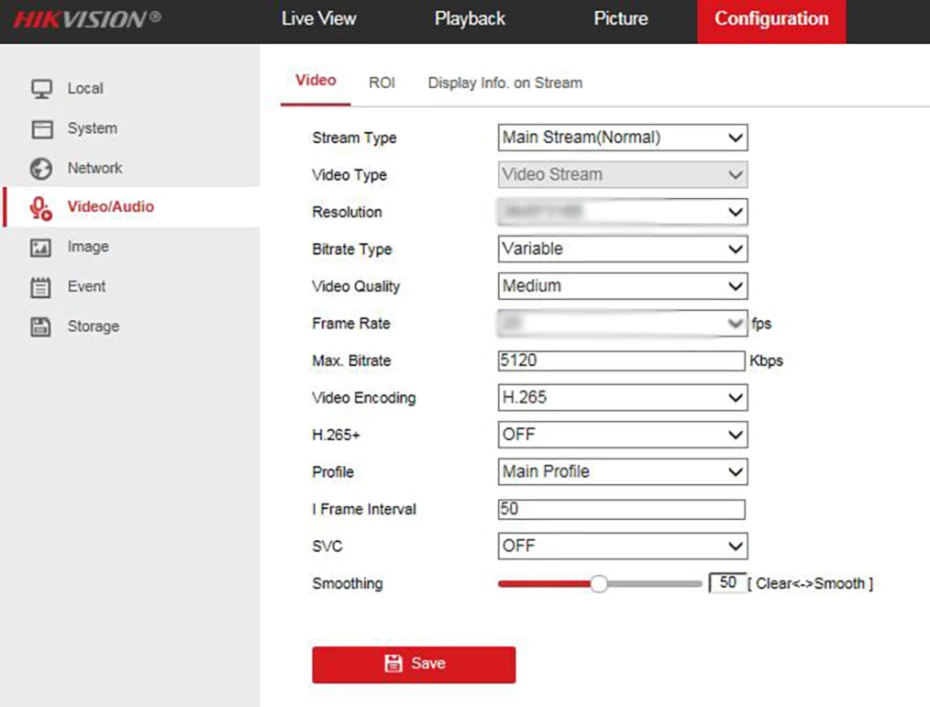Click the I Frame Interval label

(x=364, y=509)
